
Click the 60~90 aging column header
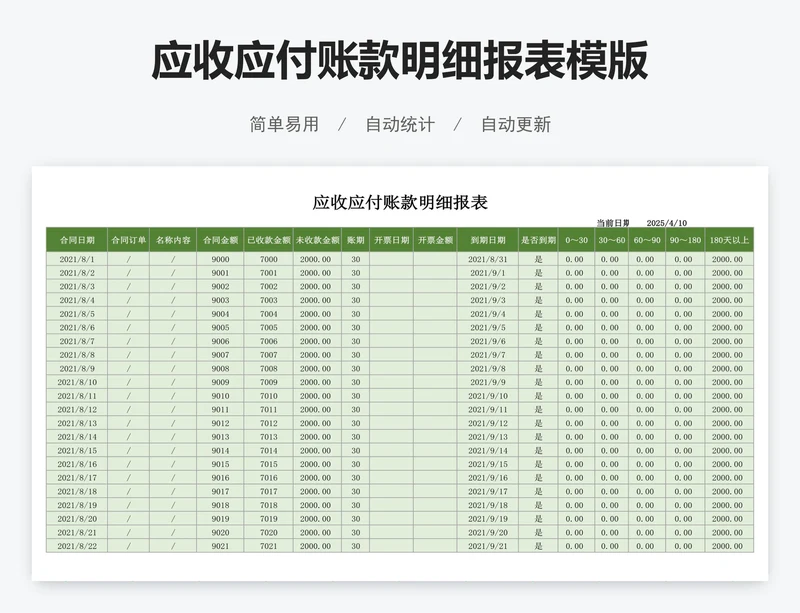point(647,240)
